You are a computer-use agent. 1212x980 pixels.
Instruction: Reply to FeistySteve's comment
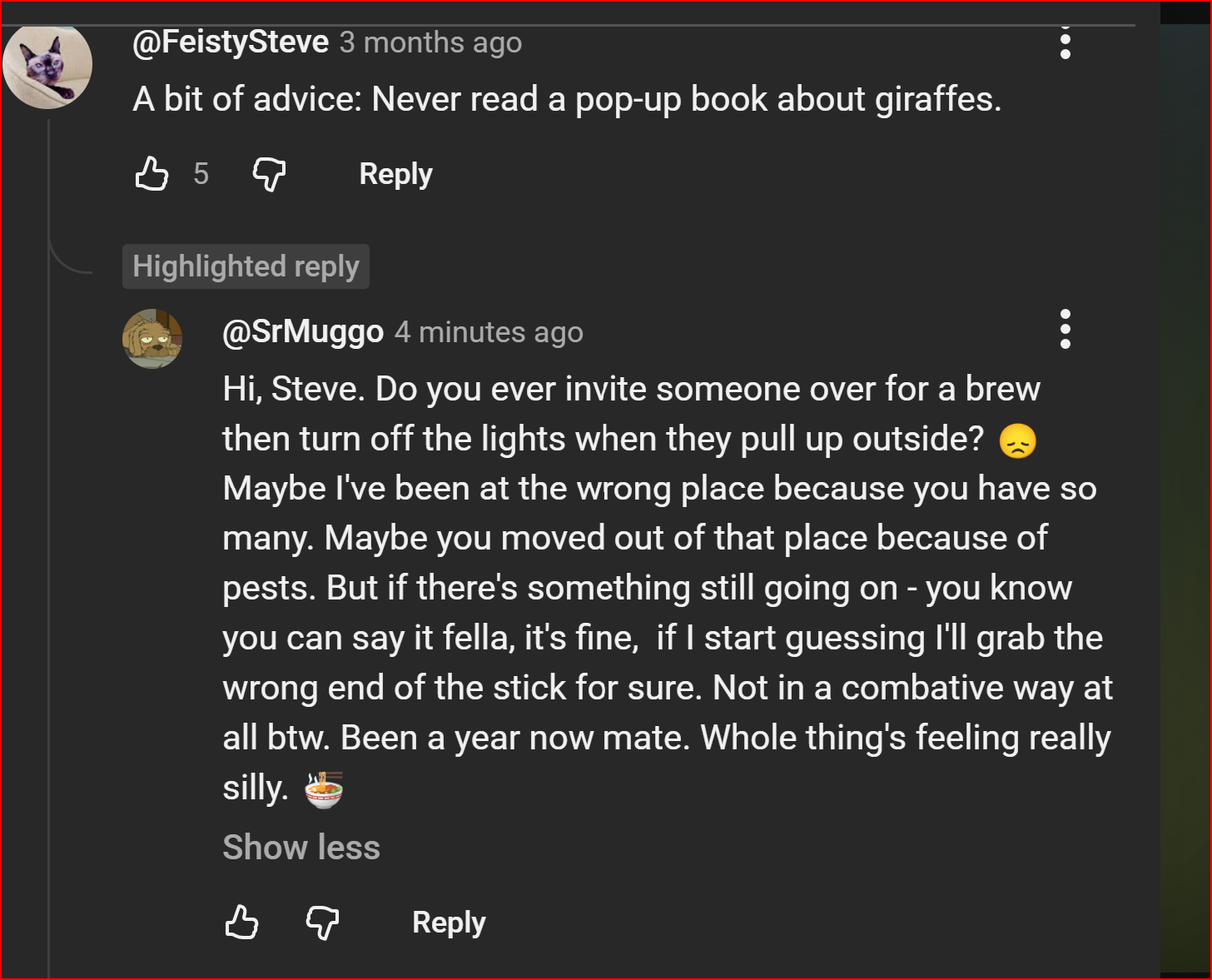(395, 174)
